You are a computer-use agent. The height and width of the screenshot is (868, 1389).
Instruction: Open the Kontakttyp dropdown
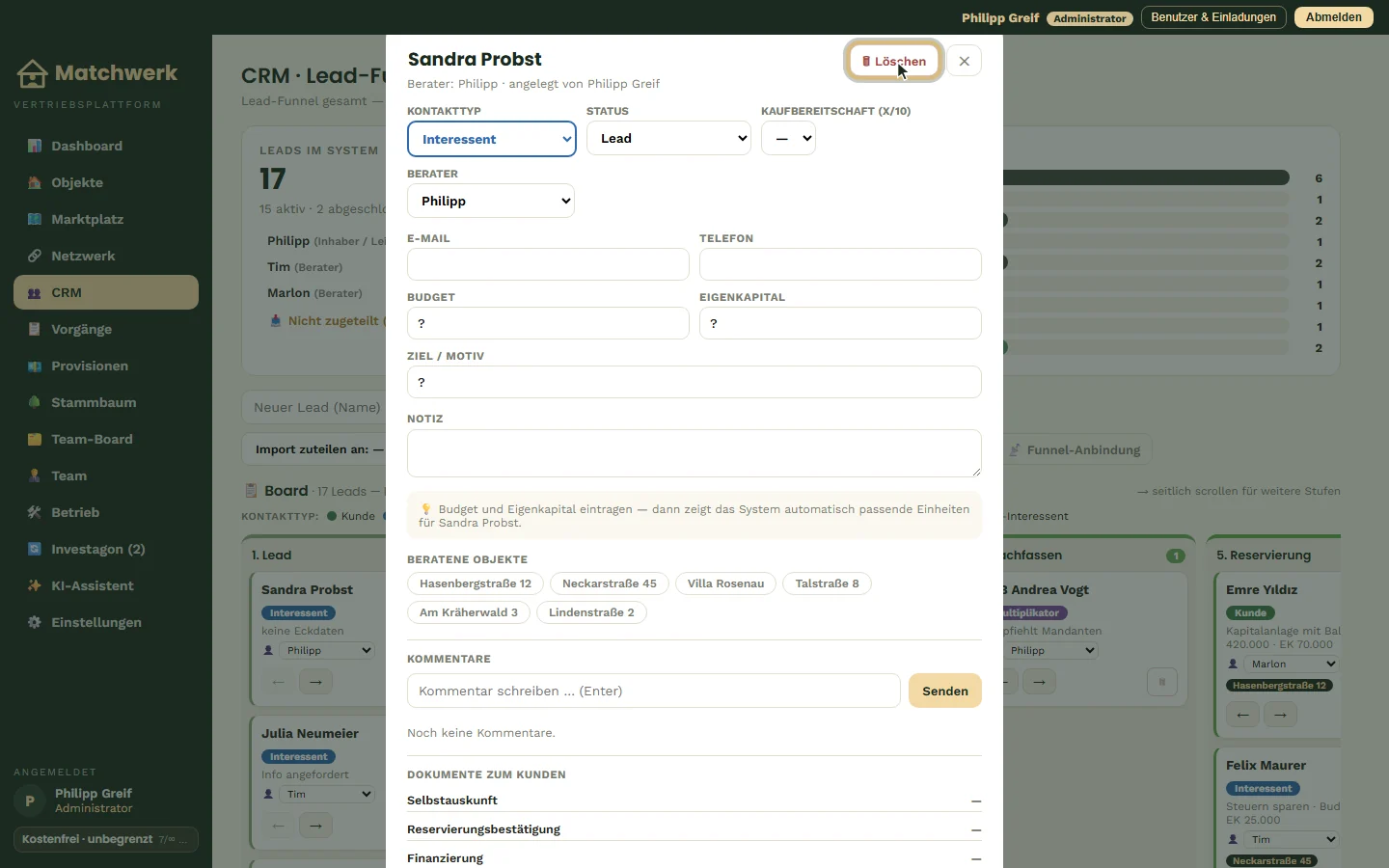(492, 139)
